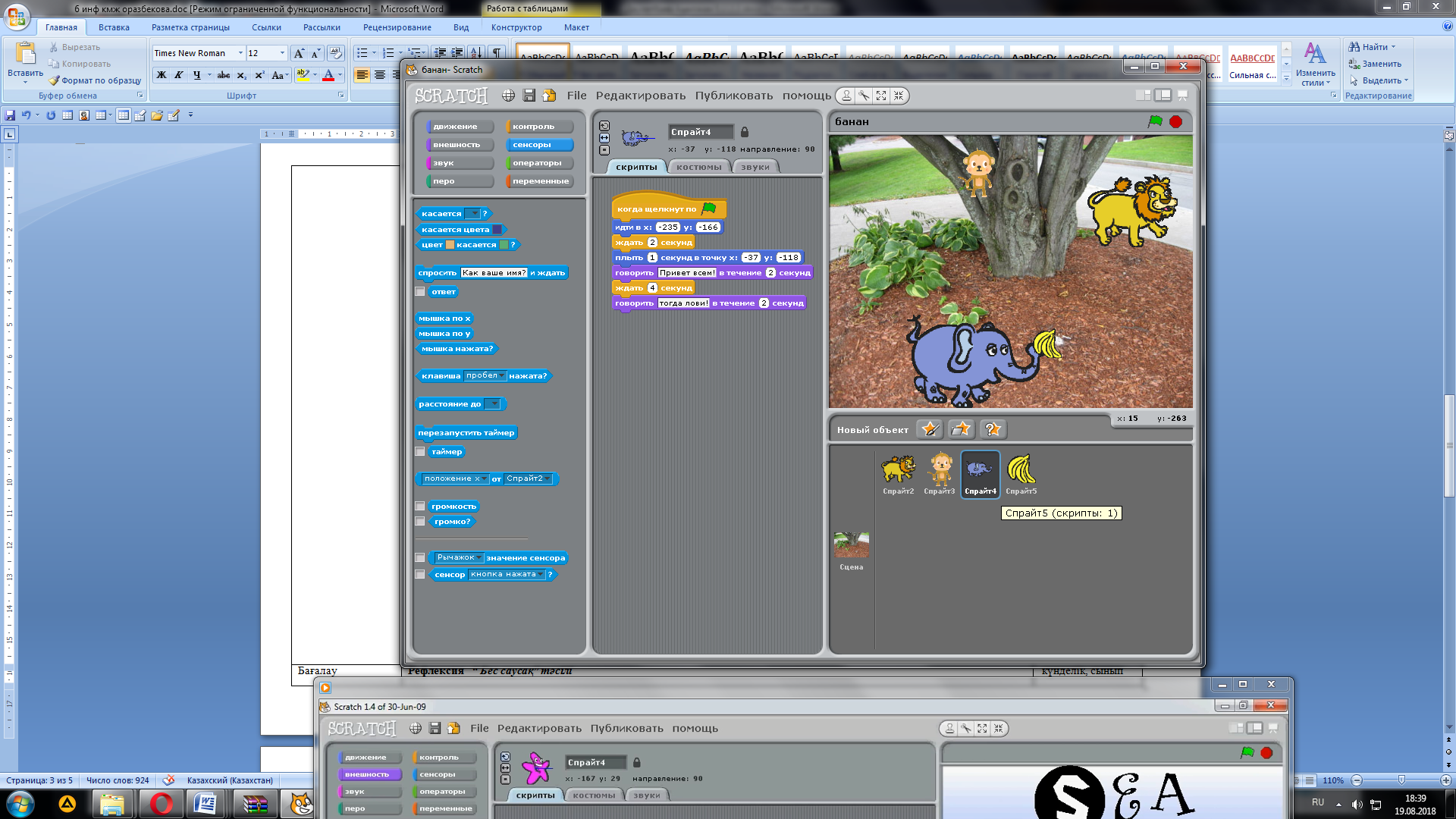1456x819 pixels.
Task: Click the taskbar volume speaker icon
Action: click(x=1357, y=804)
